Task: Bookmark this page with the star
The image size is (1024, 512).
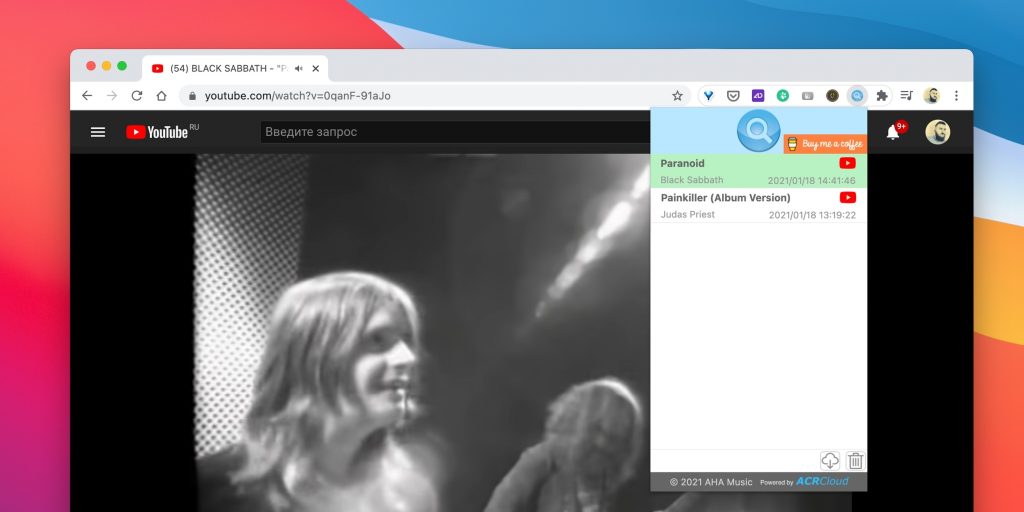Action: 677,96
